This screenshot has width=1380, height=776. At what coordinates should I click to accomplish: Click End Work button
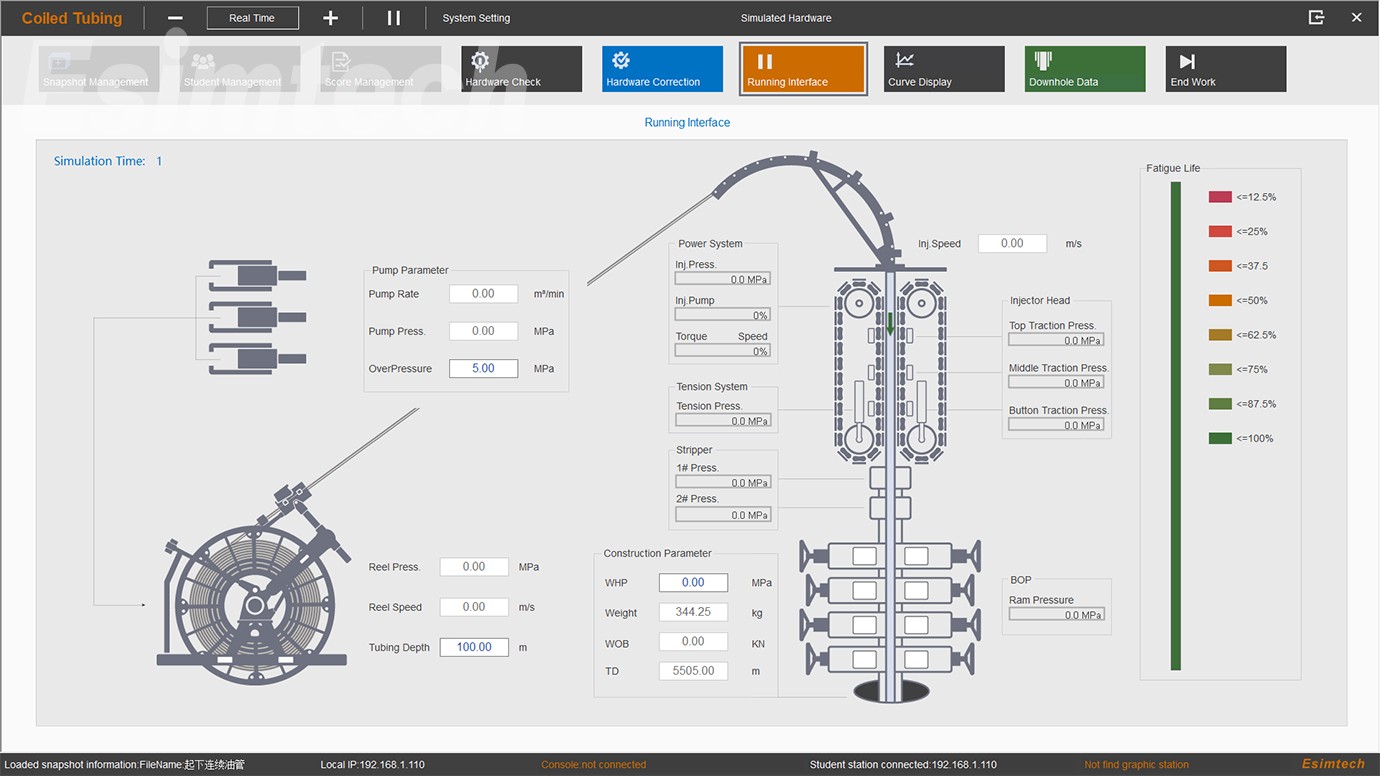pos(1226,69)
